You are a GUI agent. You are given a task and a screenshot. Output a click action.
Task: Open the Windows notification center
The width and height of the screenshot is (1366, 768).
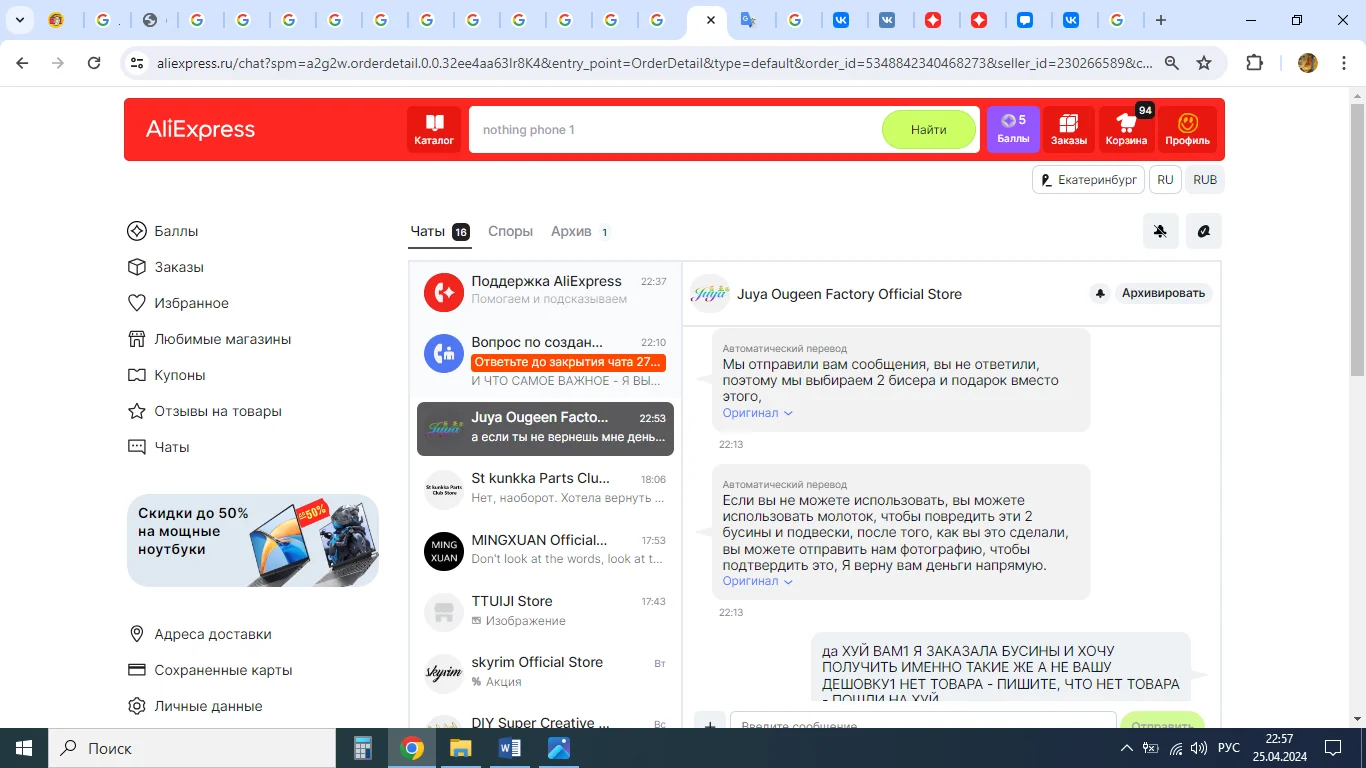click(x=1333, y=748)
